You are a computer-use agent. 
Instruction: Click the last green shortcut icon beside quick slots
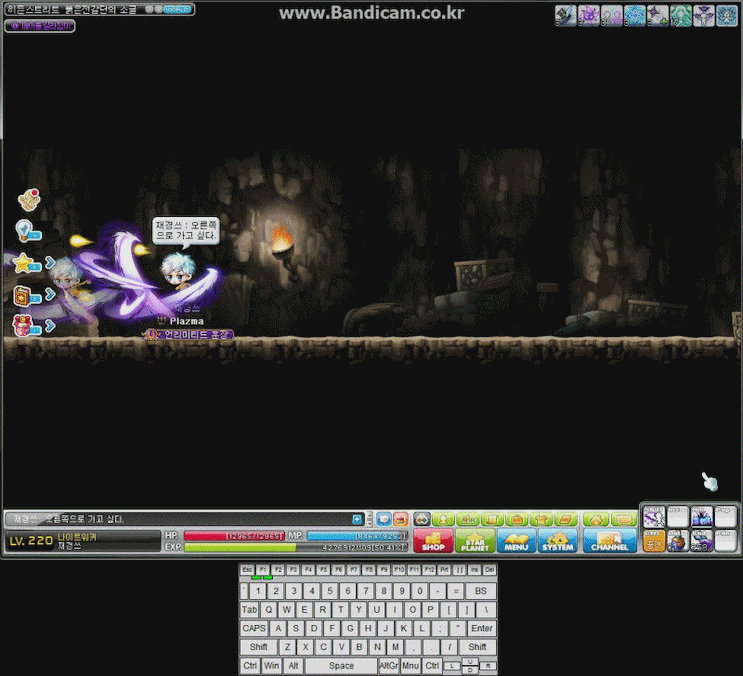624,519
